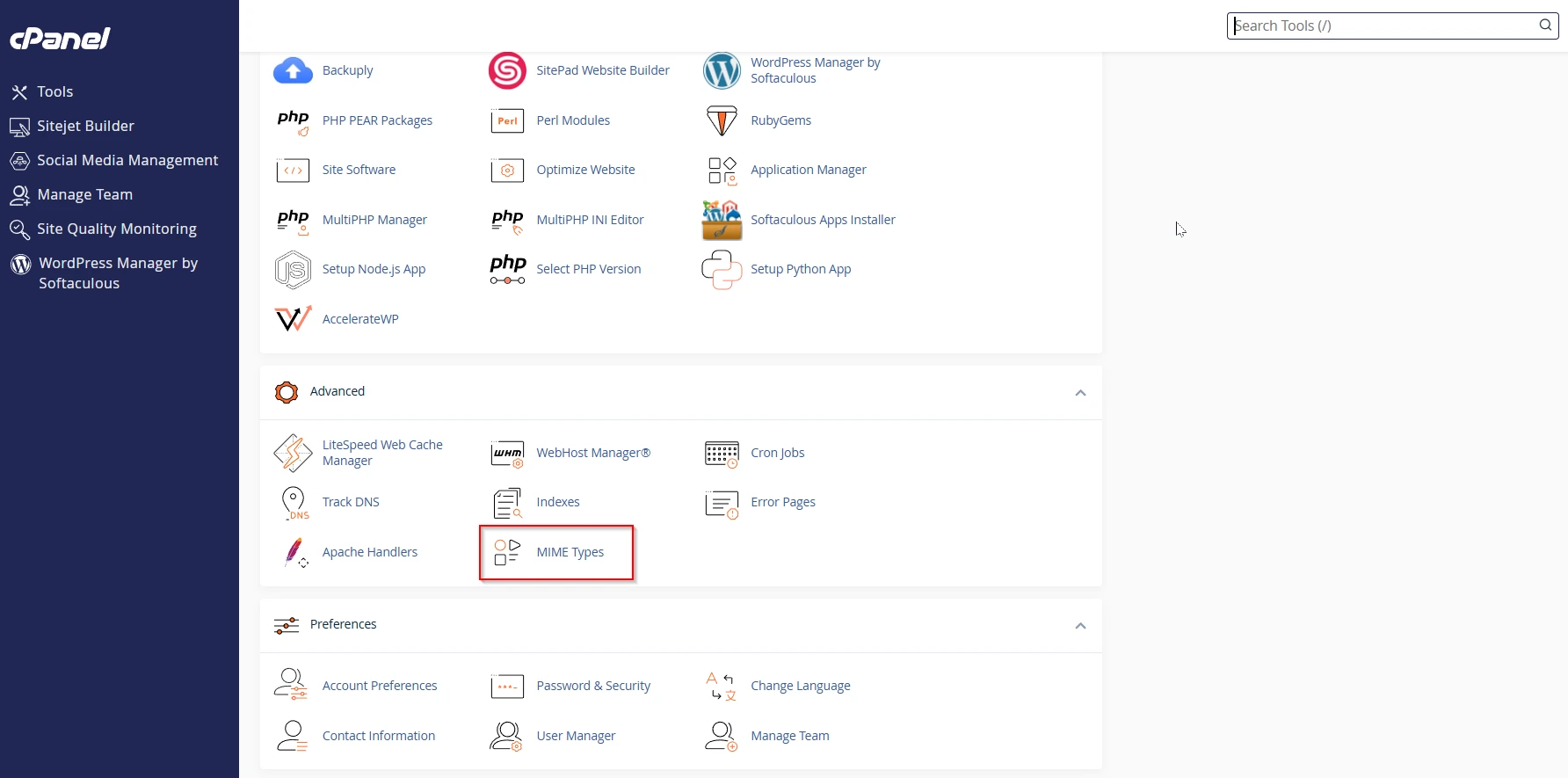Launch the AccelerateWP icon

[293, 319]
